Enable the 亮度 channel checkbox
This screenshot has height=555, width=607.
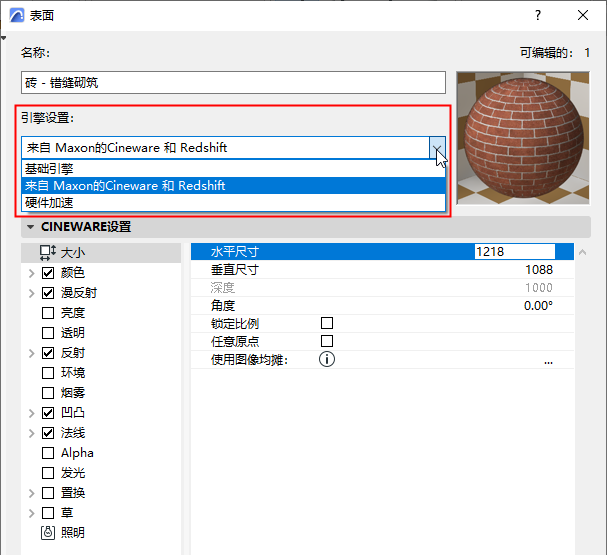tap(48, 313)
